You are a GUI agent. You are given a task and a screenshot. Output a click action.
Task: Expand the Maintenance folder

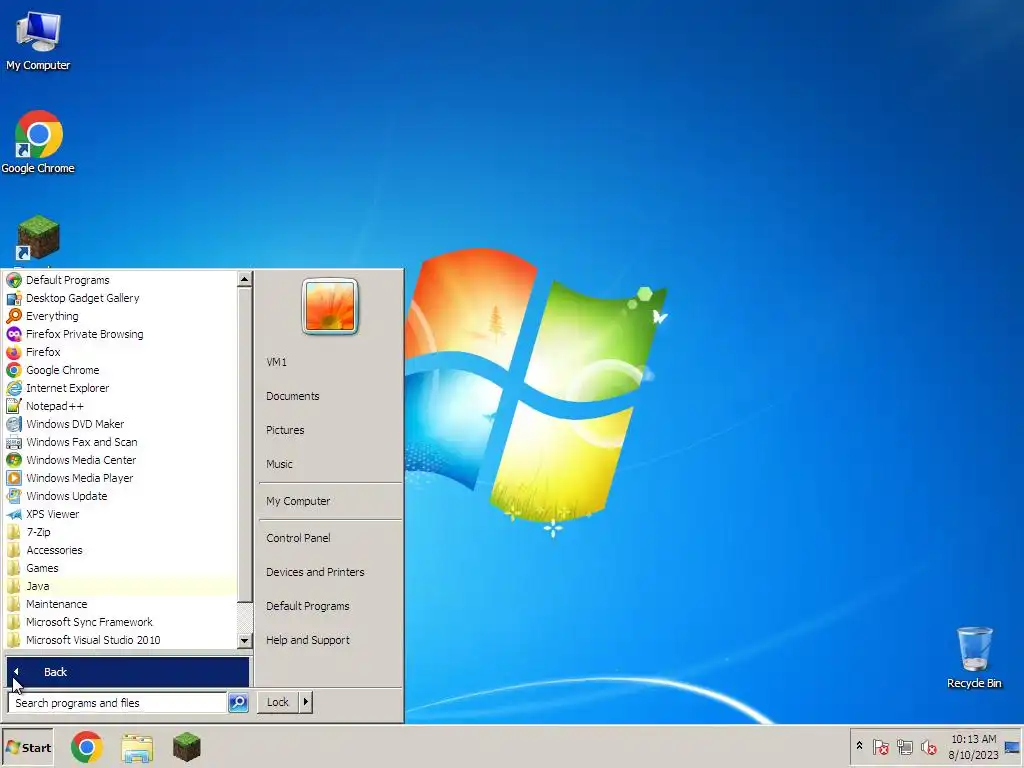(121, 604)
